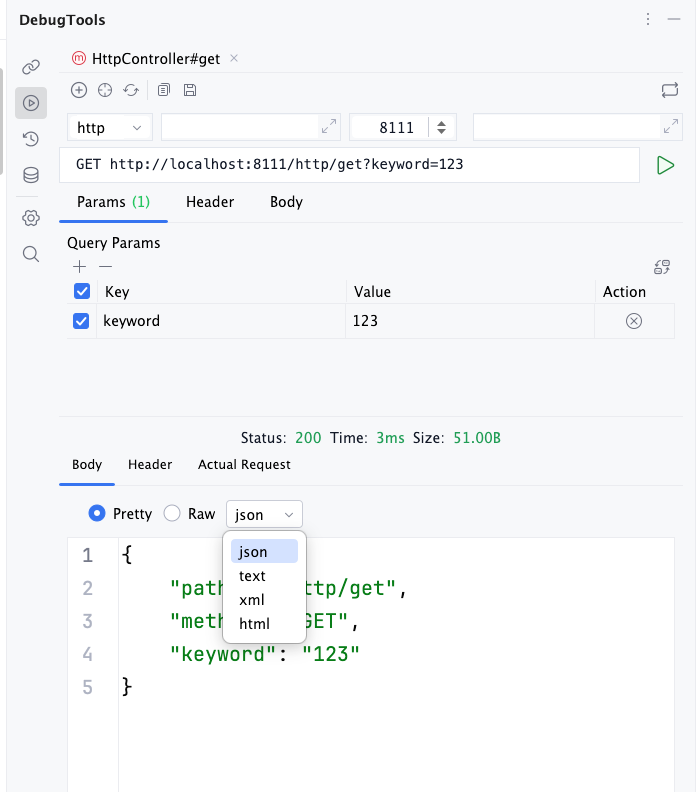Click the add (plus circle) toolbar icon
The height and width of the screenshot is (792, 696).
(x=79, y=90)
